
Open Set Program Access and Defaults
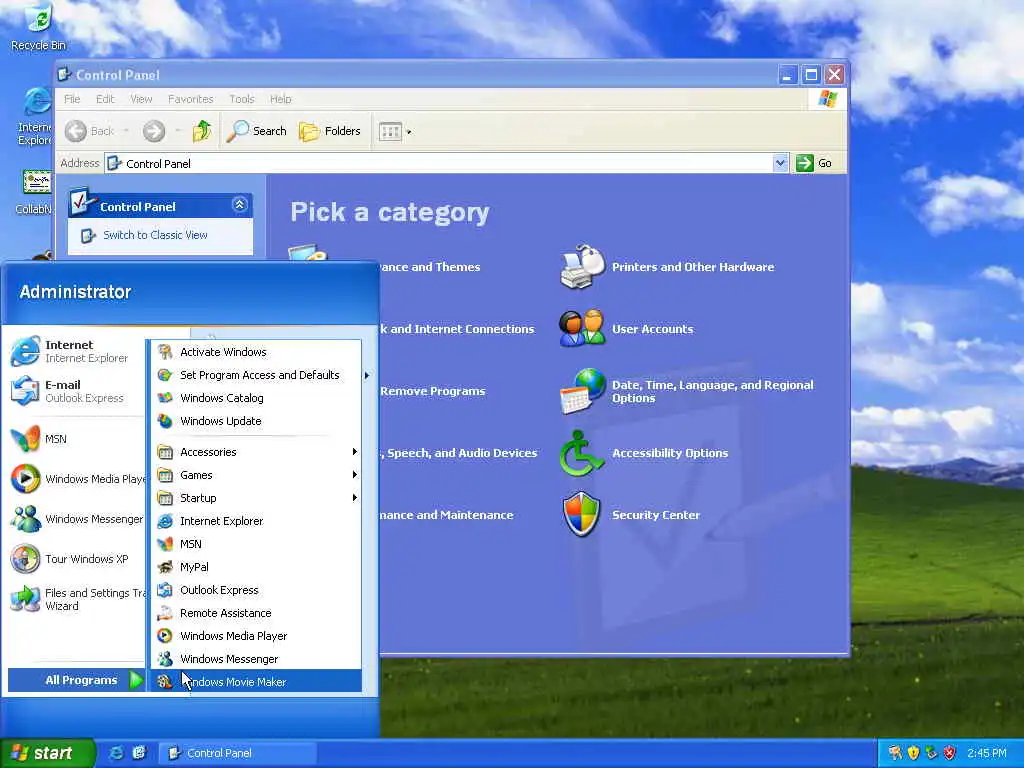259,375
